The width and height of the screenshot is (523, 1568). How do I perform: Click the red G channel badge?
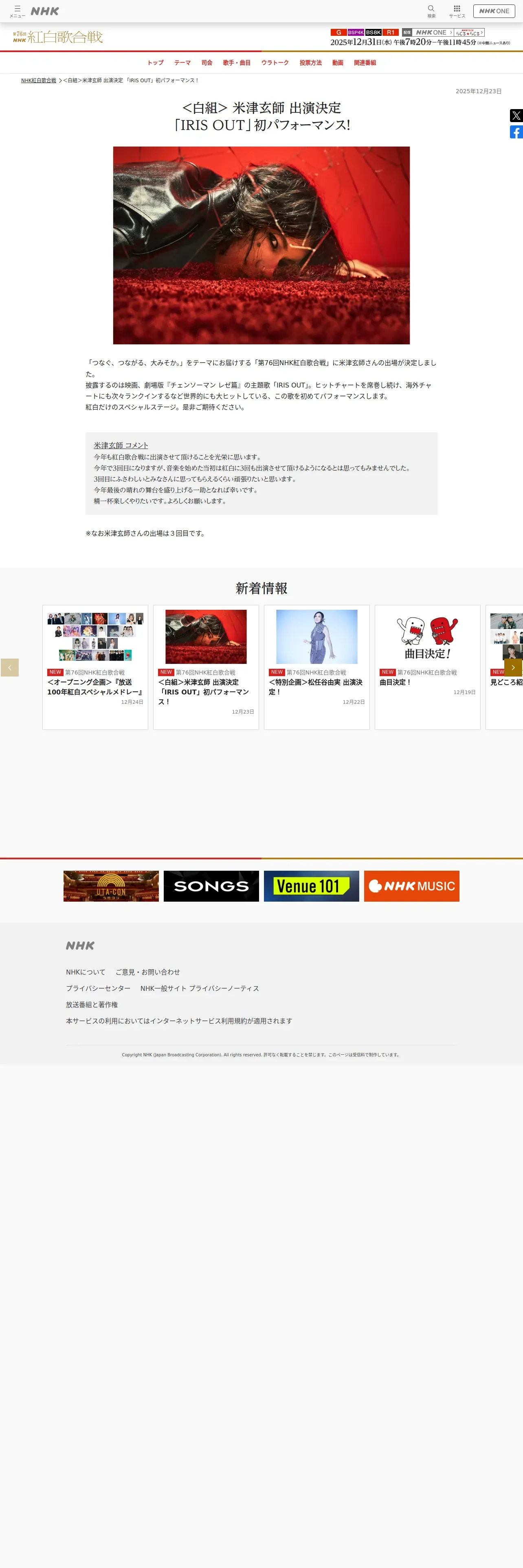(338, 32)
